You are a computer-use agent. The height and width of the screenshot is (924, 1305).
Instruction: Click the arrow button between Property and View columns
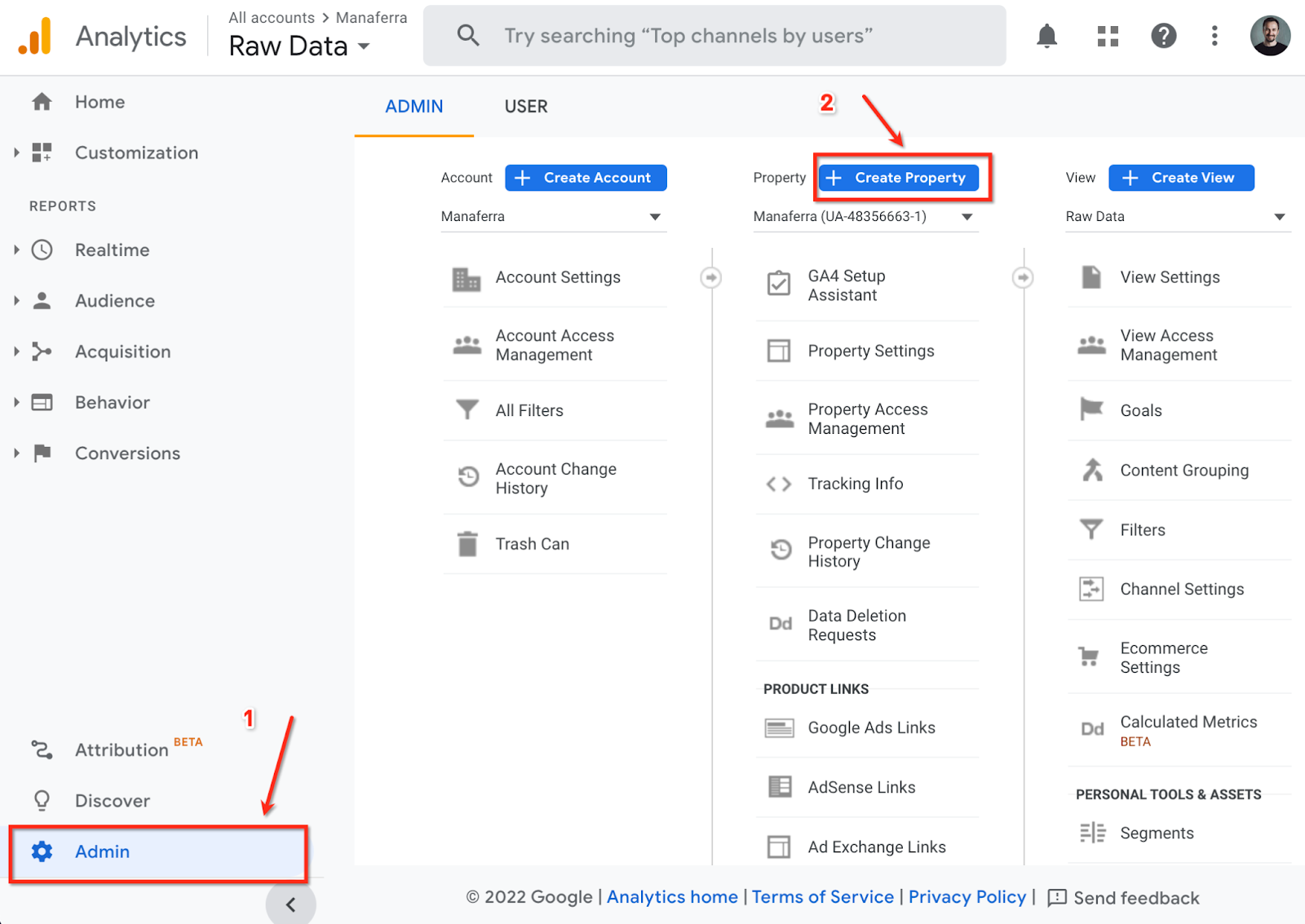click(x=1023, y=277)
